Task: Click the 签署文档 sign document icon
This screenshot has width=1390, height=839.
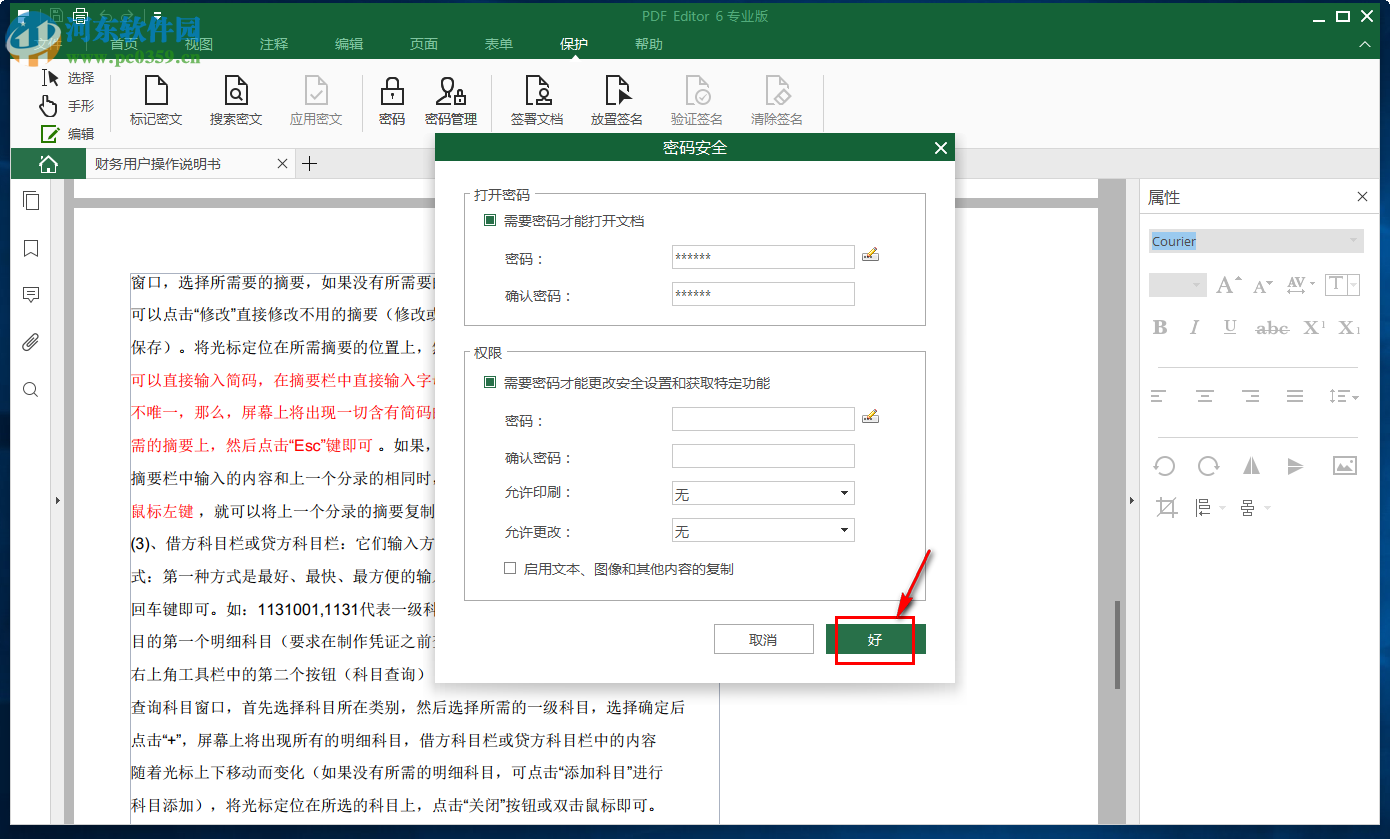Action: (x=538, y=100)
